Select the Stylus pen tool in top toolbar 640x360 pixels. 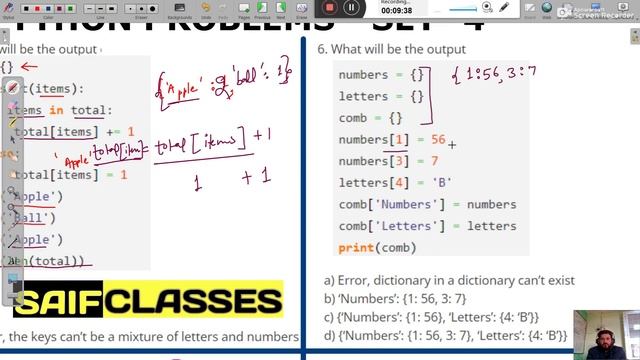tap(8, 8)
